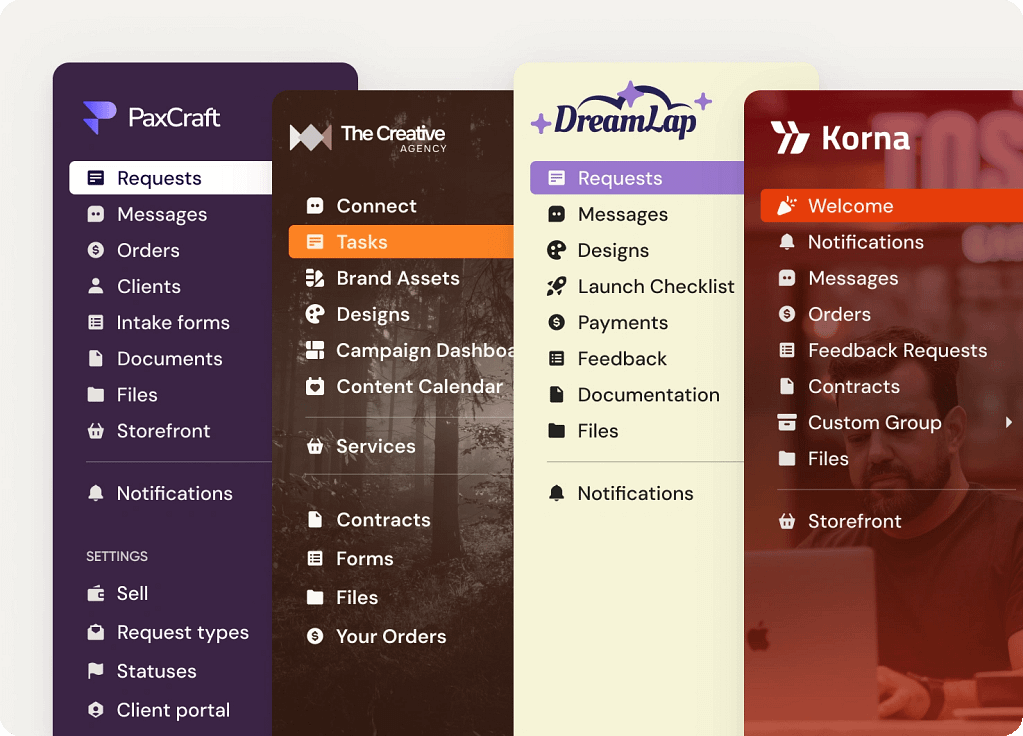
Task: Open Documentation in DreamLap sidebar
Action: point(649,395)
